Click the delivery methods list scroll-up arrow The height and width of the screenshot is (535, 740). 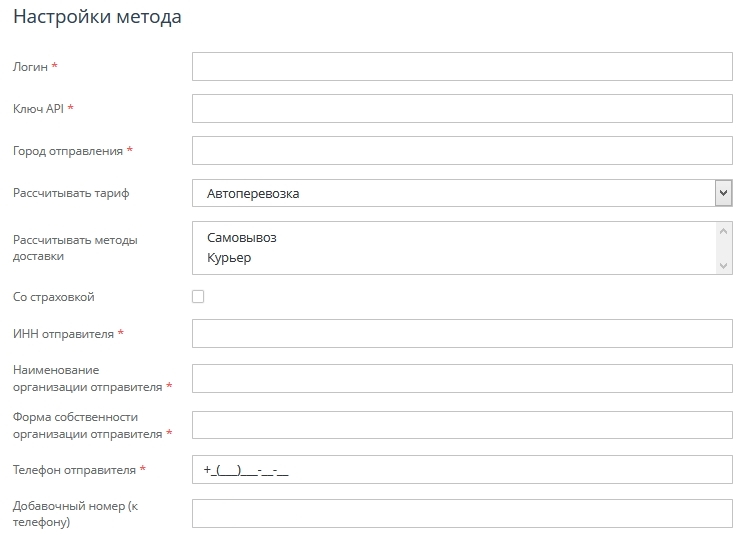pyautogui.click(x=724, y=230)
